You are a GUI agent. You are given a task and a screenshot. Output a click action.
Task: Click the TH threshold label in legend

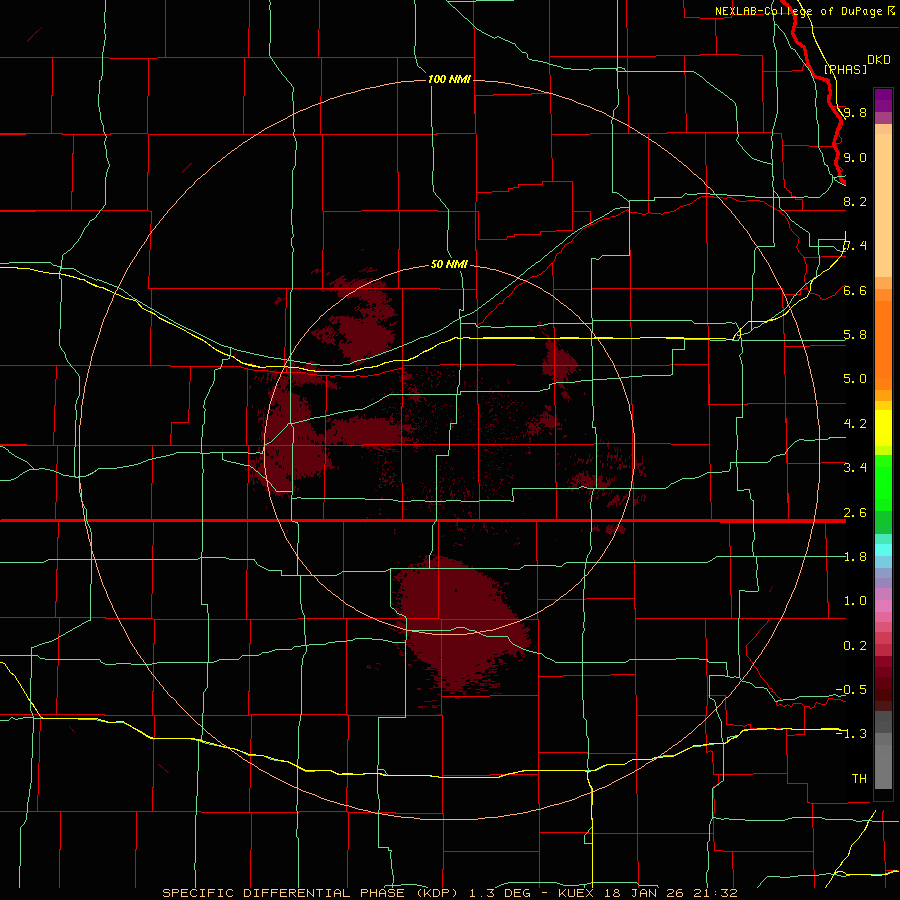[859, 779]
